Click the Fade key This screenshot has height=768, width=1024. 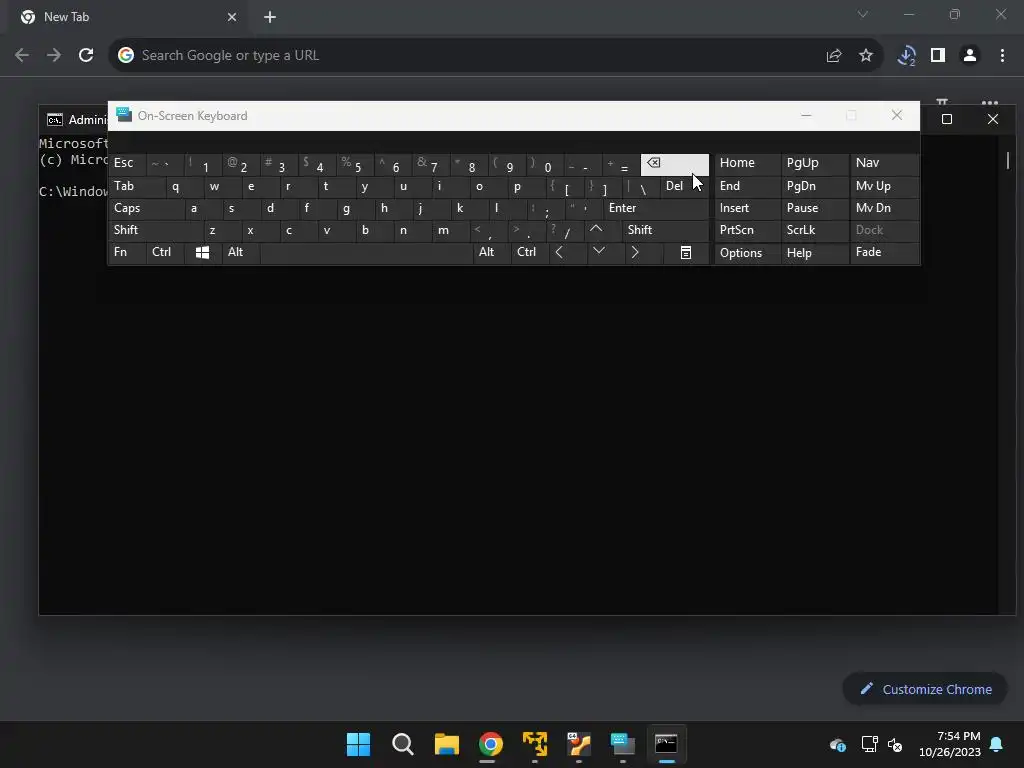tap(884, 253)
